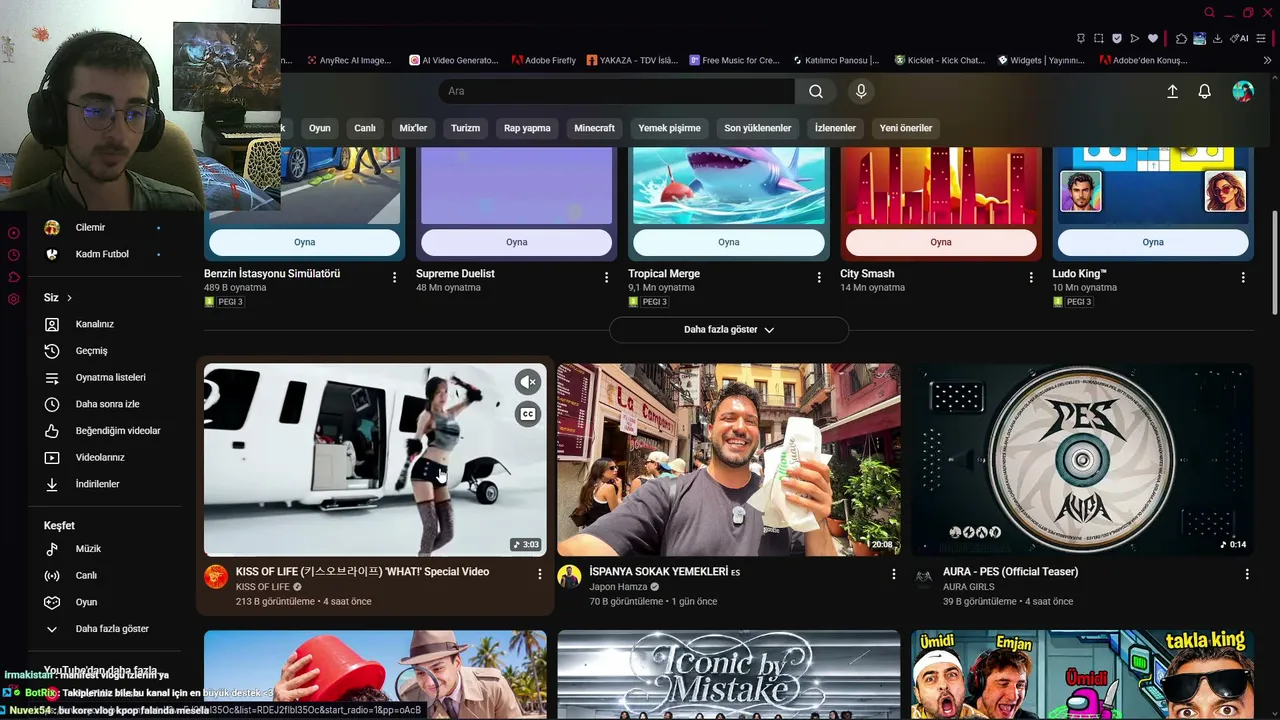Click the YouTube search magnifier button

(x=816, y=91)
